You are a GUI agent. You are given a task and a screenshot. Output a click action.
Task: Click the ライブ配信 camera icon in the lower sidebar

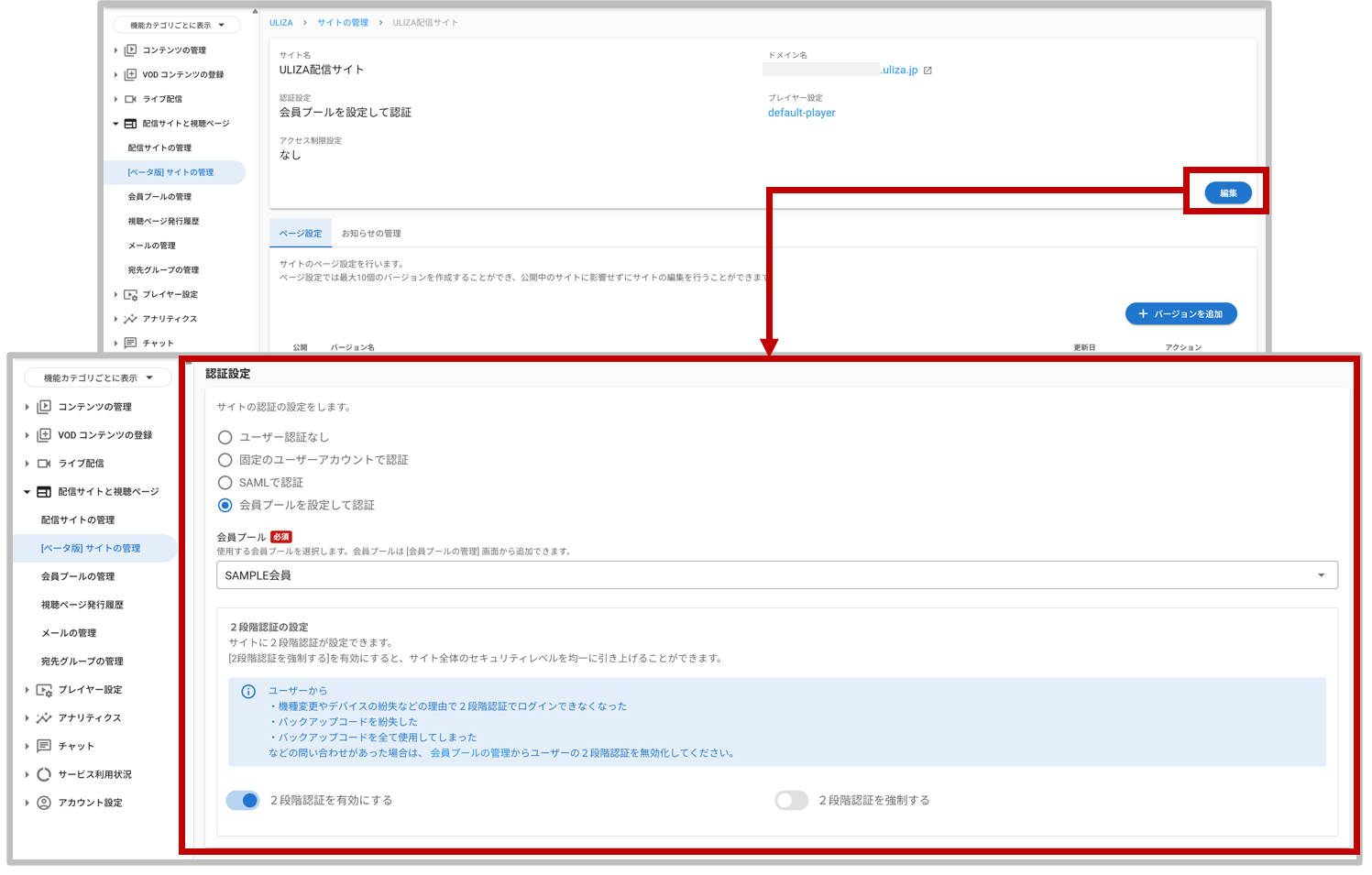[x=44, y=464]
